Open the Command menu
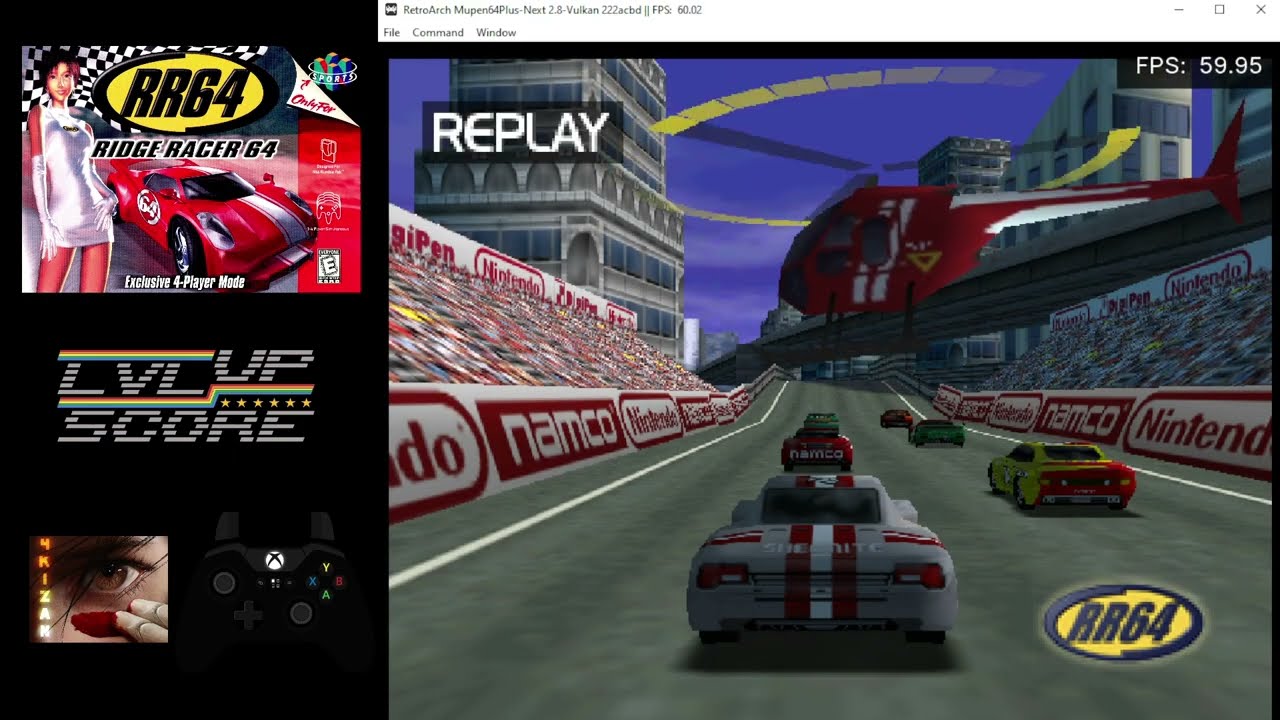 click(x=438, y=33)
